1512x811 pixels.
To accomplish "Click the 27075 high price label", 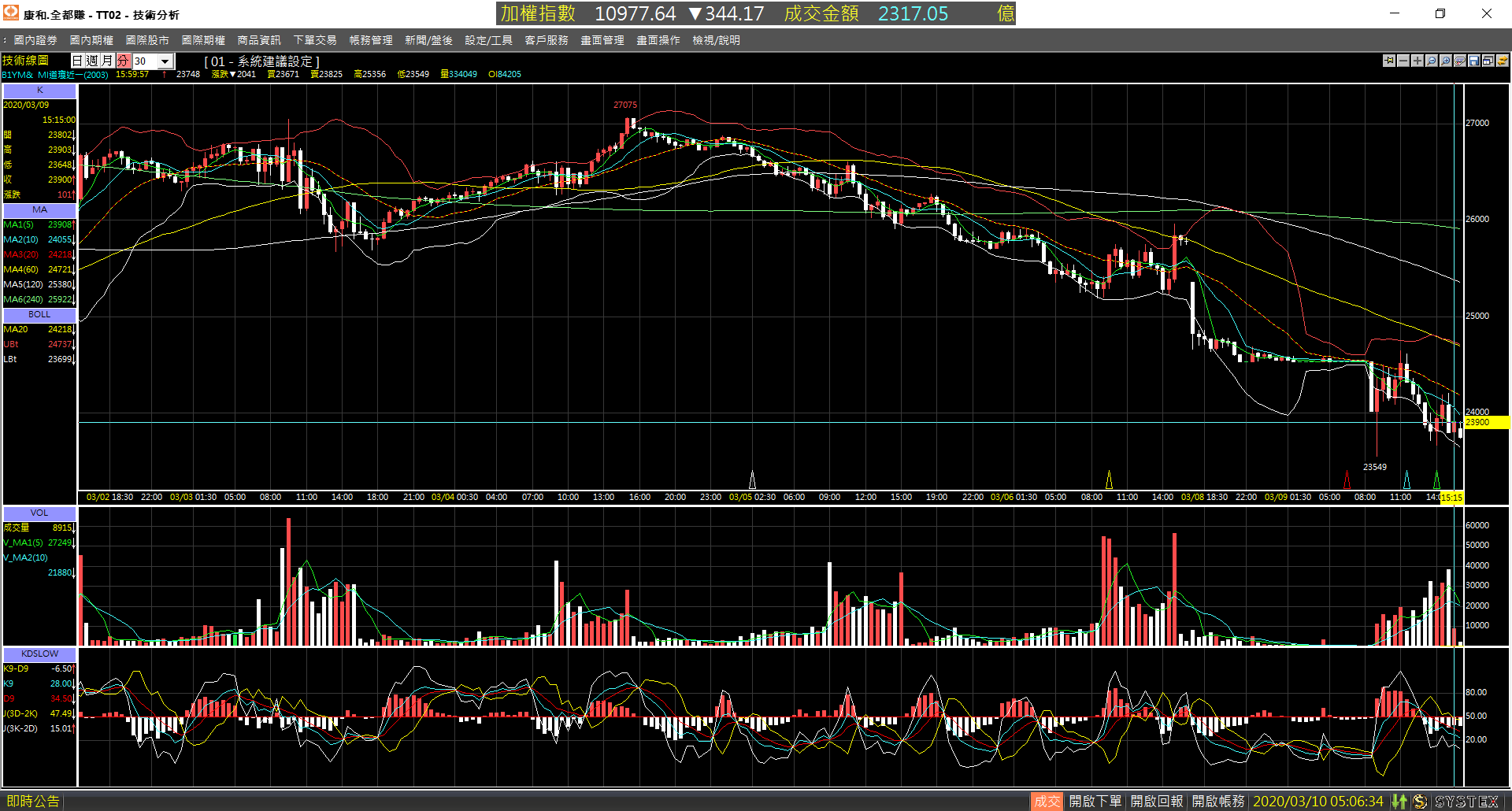I will pos(625,105).
